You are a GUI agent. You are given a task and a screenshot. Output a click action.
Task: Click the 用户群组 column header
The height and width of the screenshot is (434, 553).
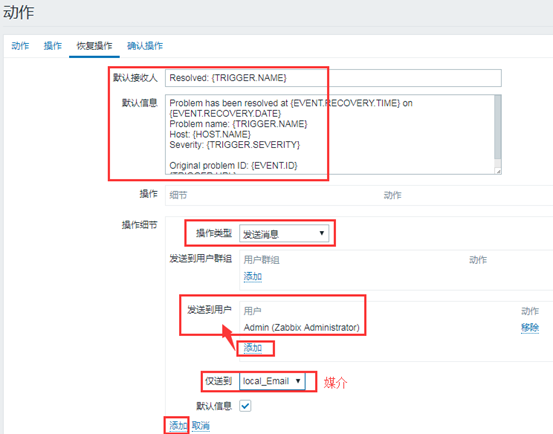point(261,260)
